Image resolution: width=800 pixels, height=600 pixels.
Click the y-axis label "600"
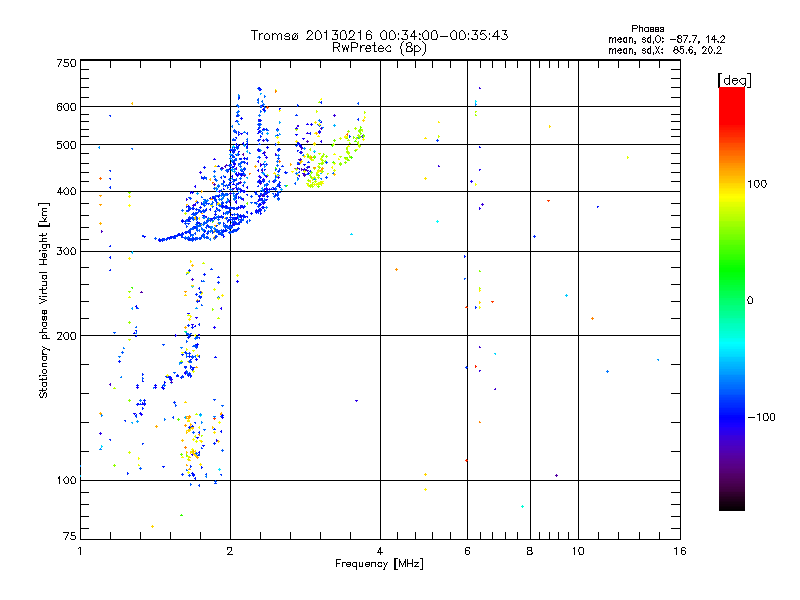click(x=66, y=107)
